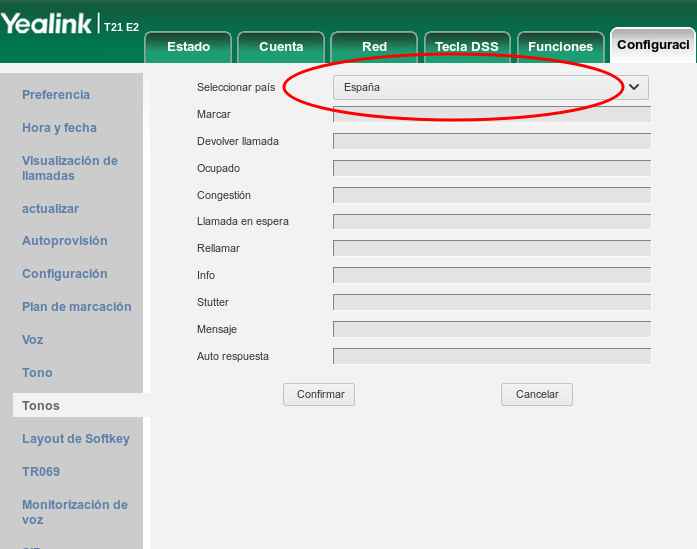The height and width of the screenshot is (549, 697).
Task: Open the Cuenta tab
Action: pyautogui.click(x=281, y=47)
